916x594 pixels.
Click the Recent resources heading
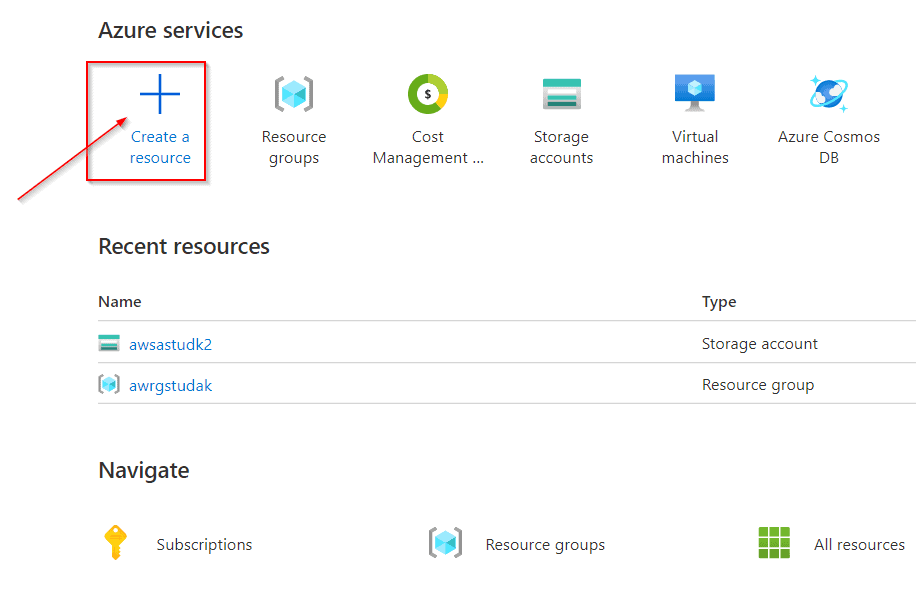click(183, 246)
